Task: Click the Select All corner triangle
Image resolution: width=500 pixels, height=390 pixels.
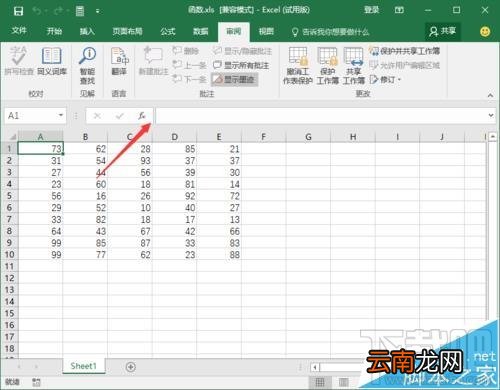Action: [x=12, y=137]
